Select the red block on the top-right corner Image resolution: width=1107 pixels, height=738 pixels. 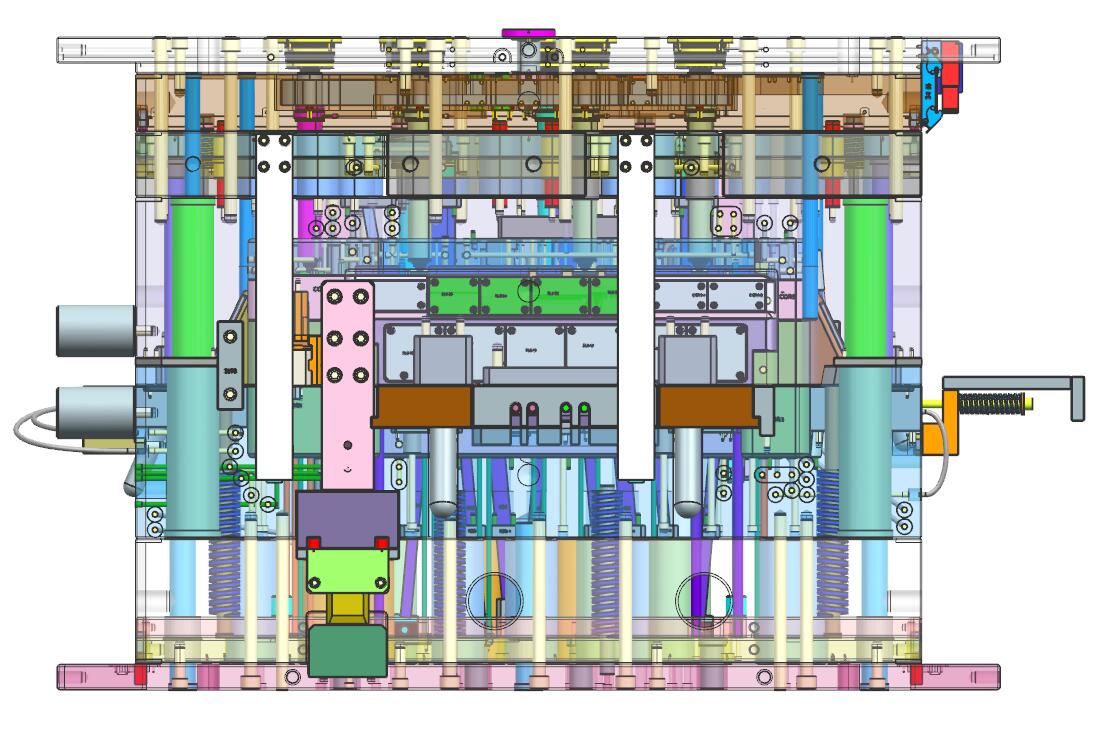click(x=951, y=81)
